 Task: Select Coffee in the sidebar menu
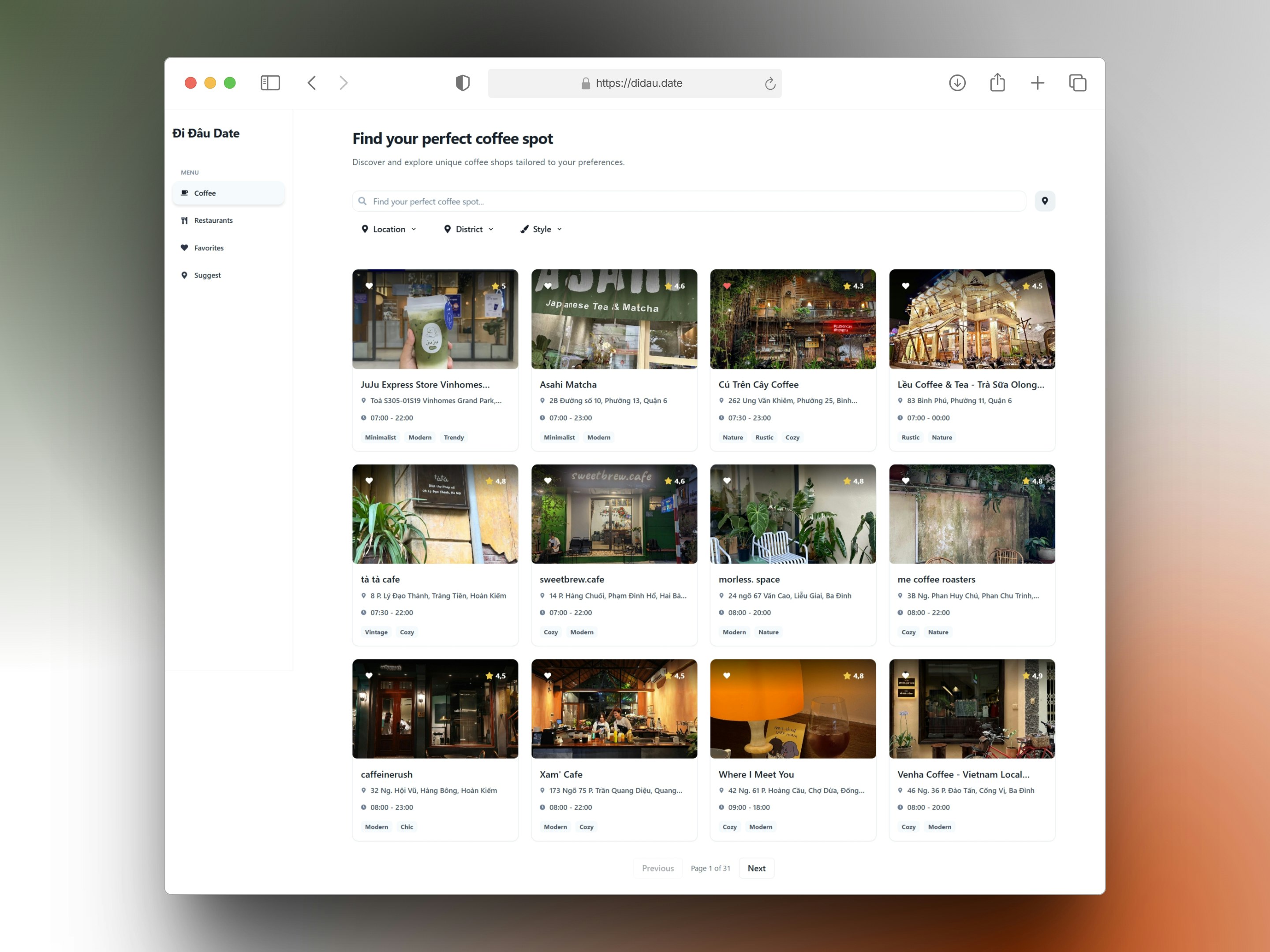228,193
